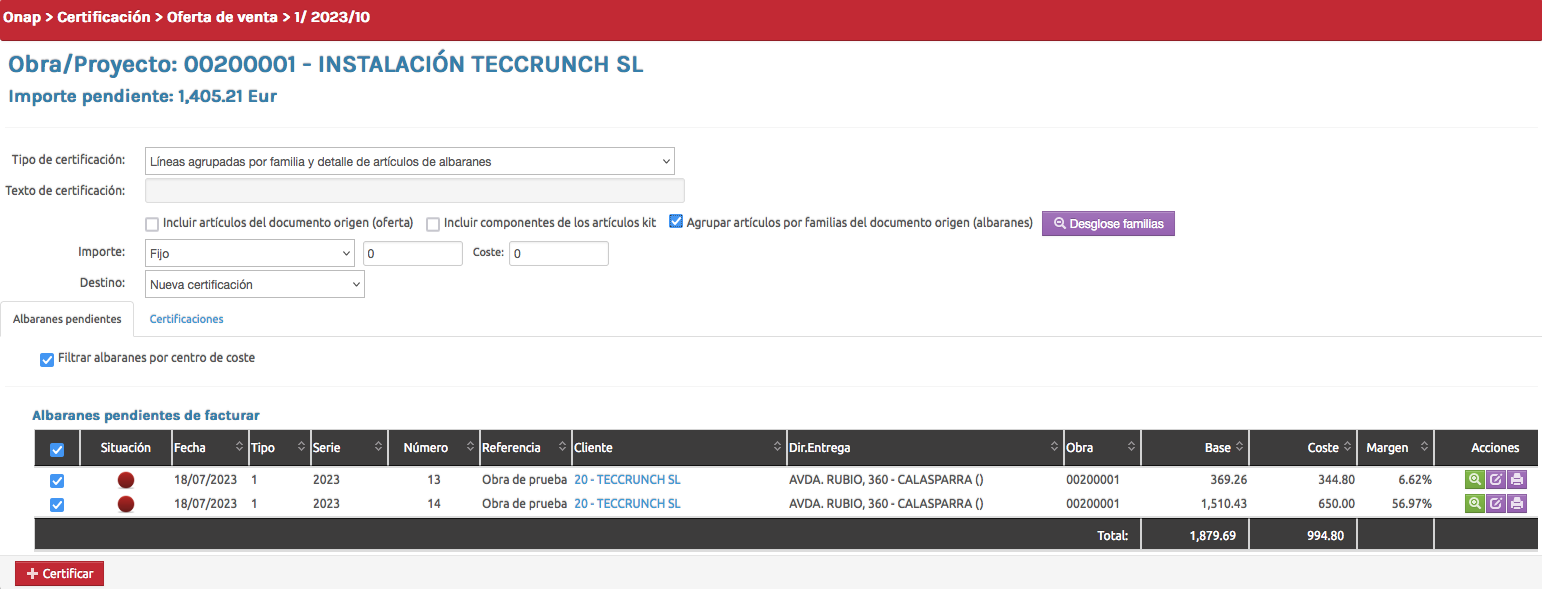Open the Tipo de certificación dropdown
The image size is (1542, 589).
coord(410,161)
